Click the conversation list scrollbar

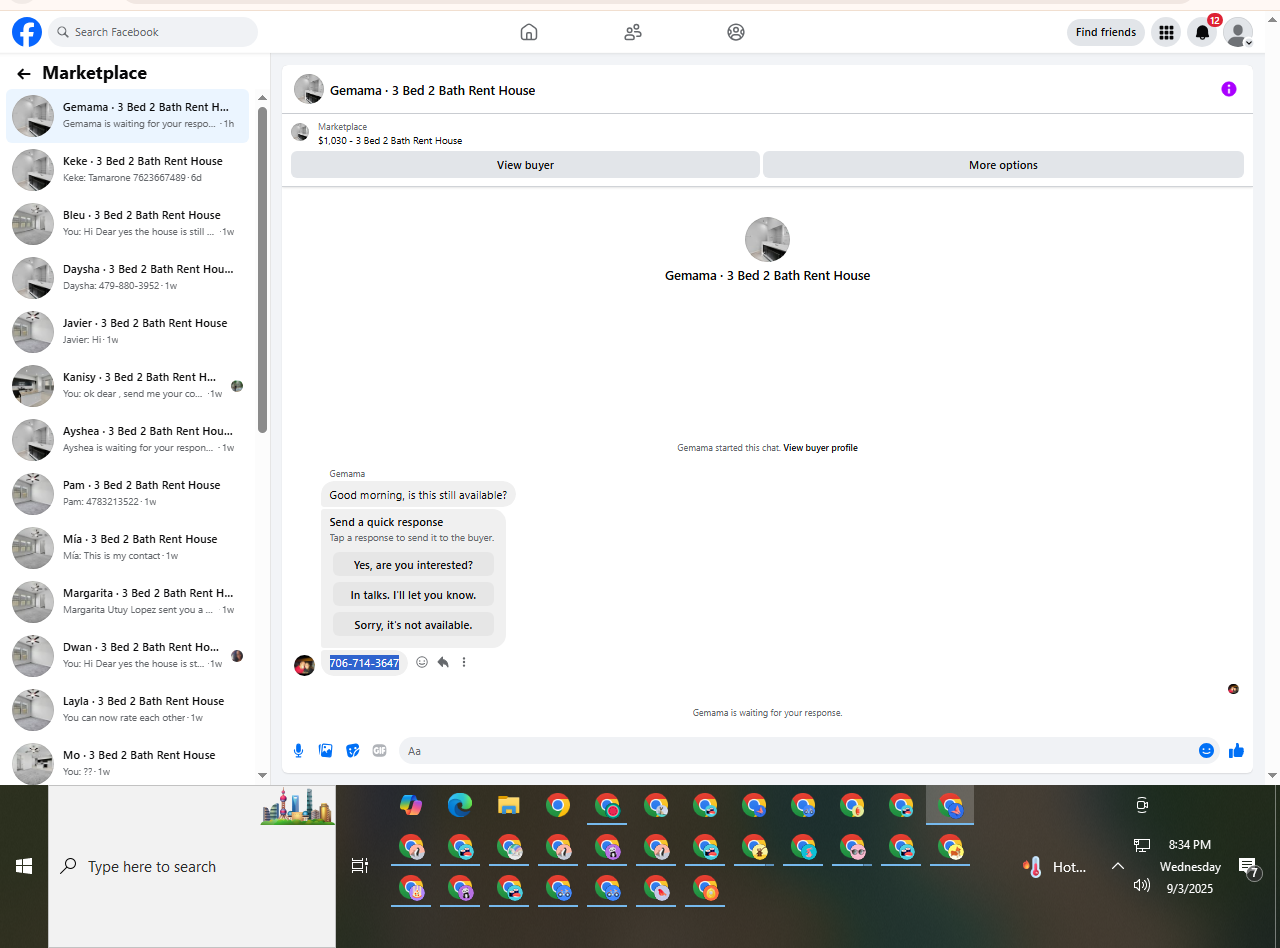pyautogui.click(x=263, y=270)
